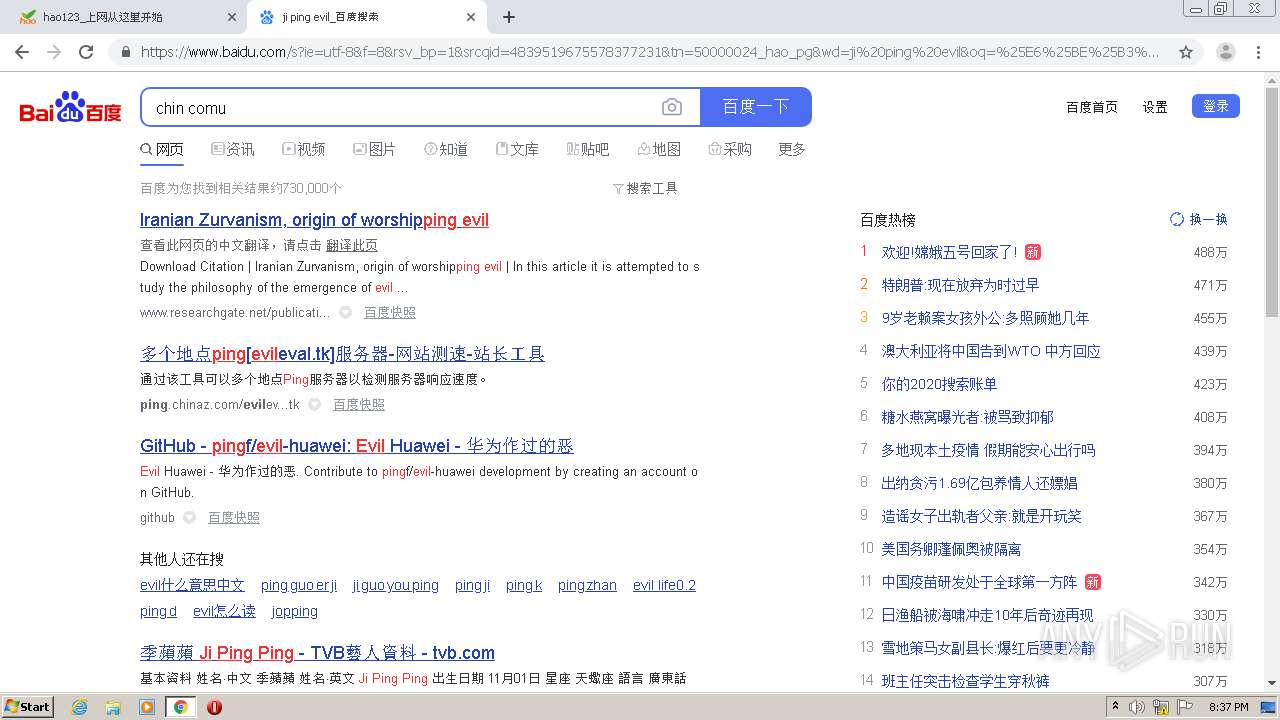Open hot item 欢迎!嫦娥五号回家了!
The width and height of the screenshot is (1280, 720).
949,252
